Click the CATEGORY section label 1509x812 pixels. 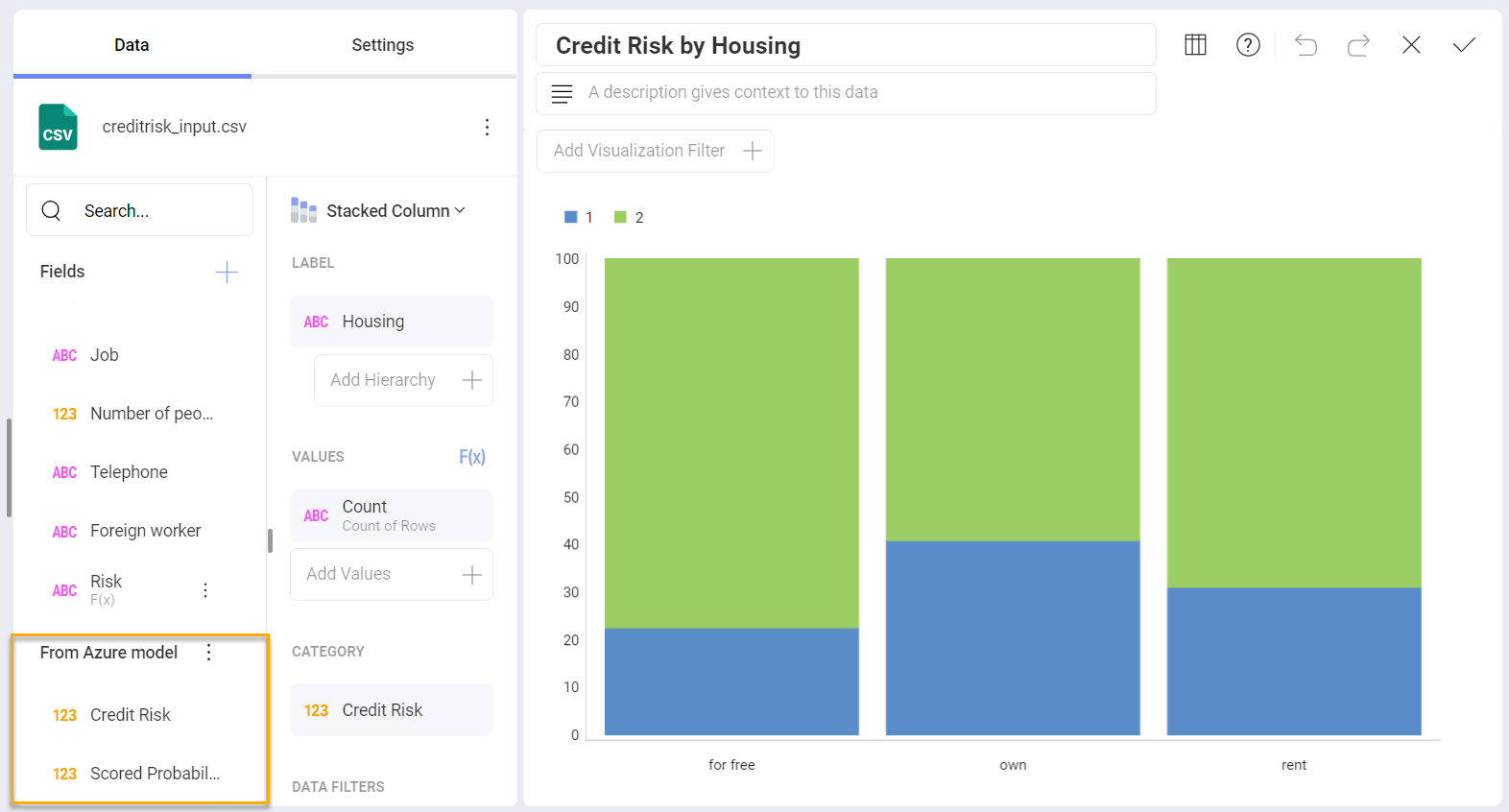(x=328, y=652)
